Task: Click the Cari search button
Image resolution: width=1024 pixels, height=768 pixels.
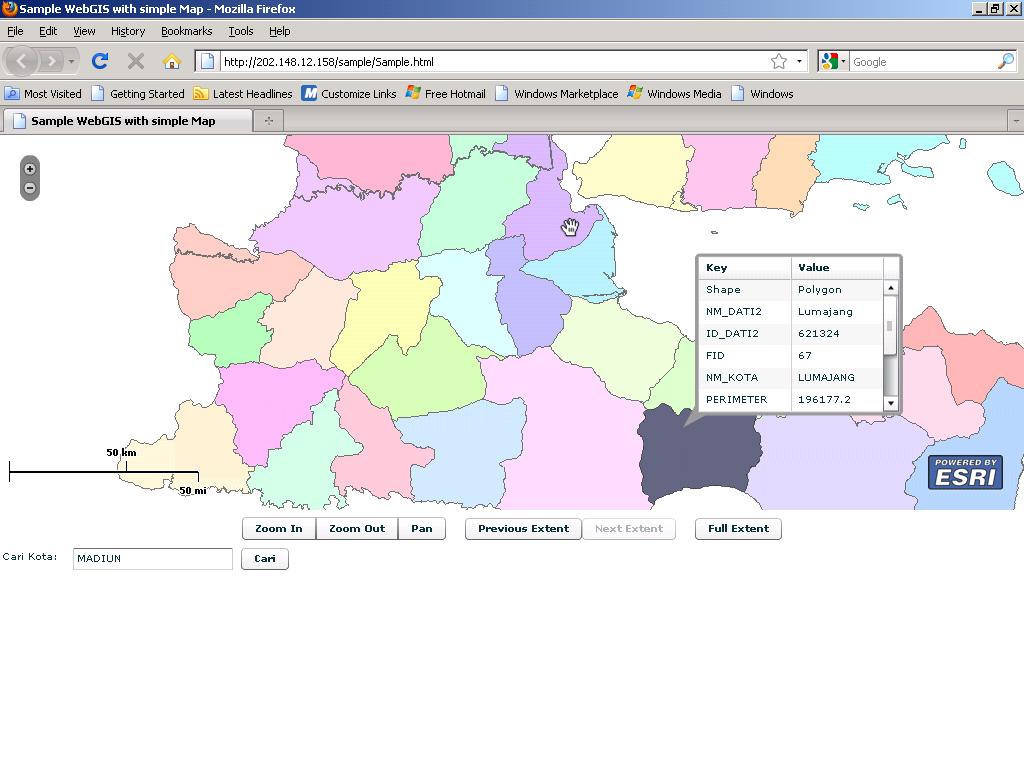Action: (x=264, y=558)
